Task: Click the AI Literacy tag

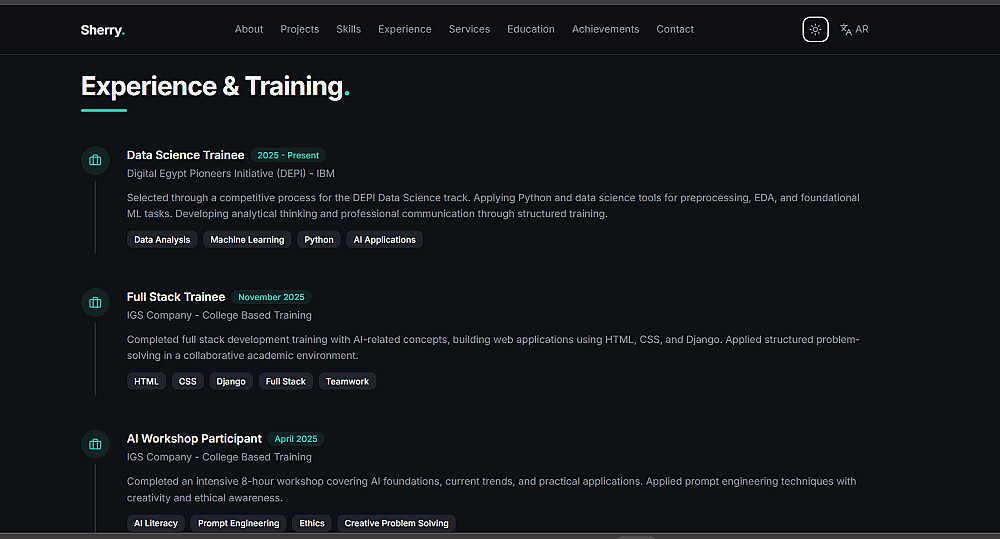Action: coord(156,523)
